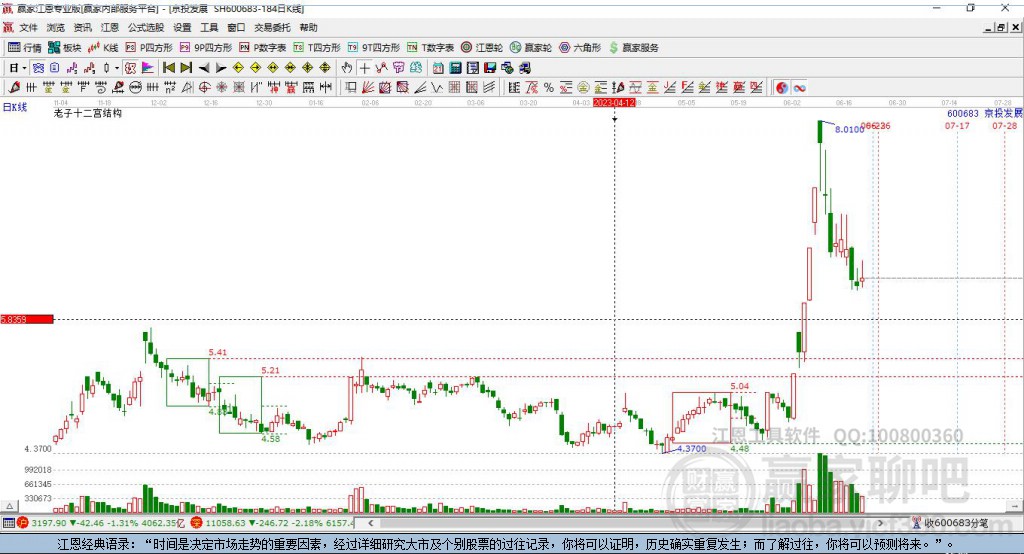This screenshot has width=1024, height=554.
Task: Click the 赢家服务 button
Action: (x=633, y=48)
